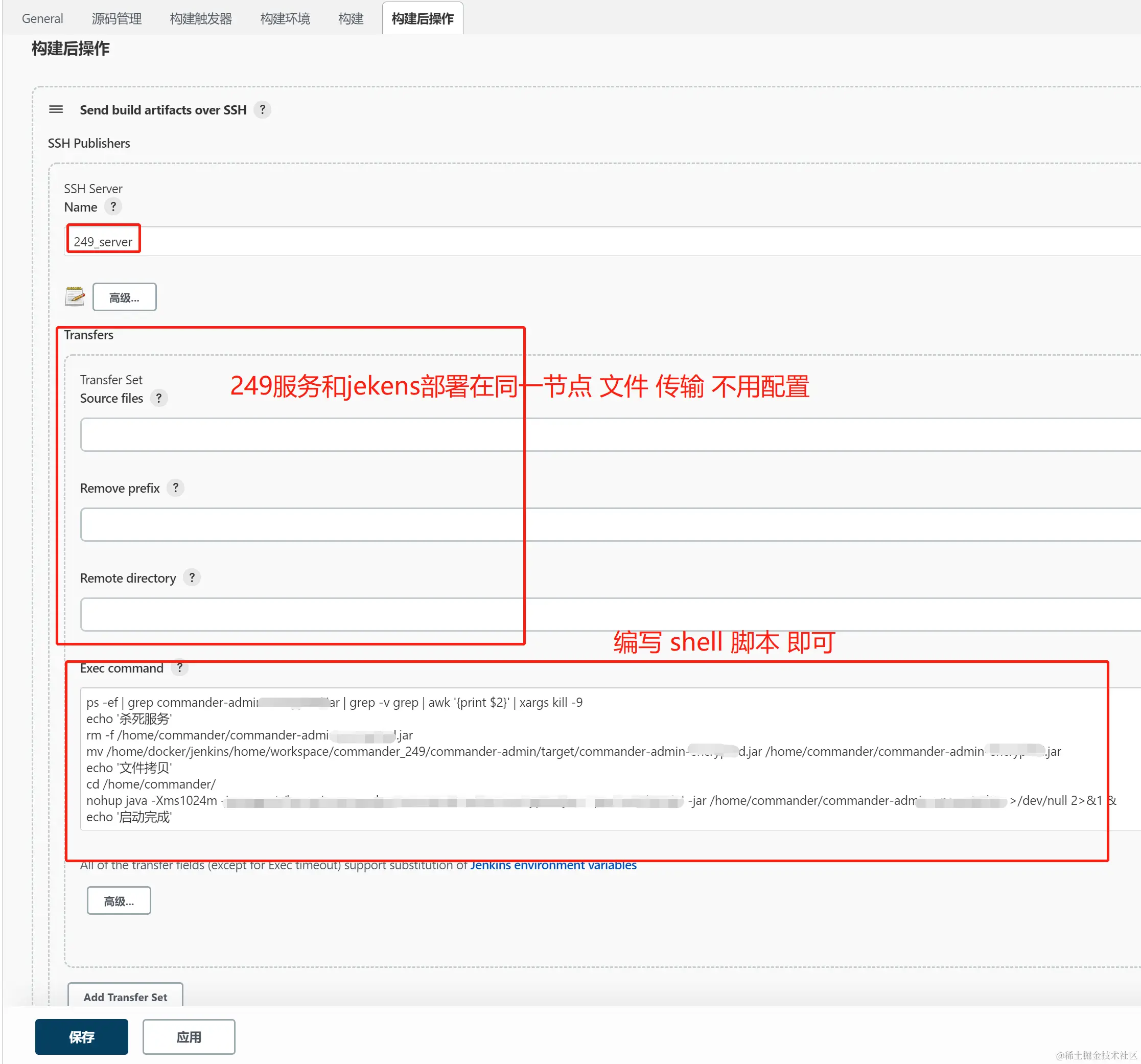Open the Jenkins environment variables link
The height and width of the screenshot is (1064, 1141).
tap(553, 865)
